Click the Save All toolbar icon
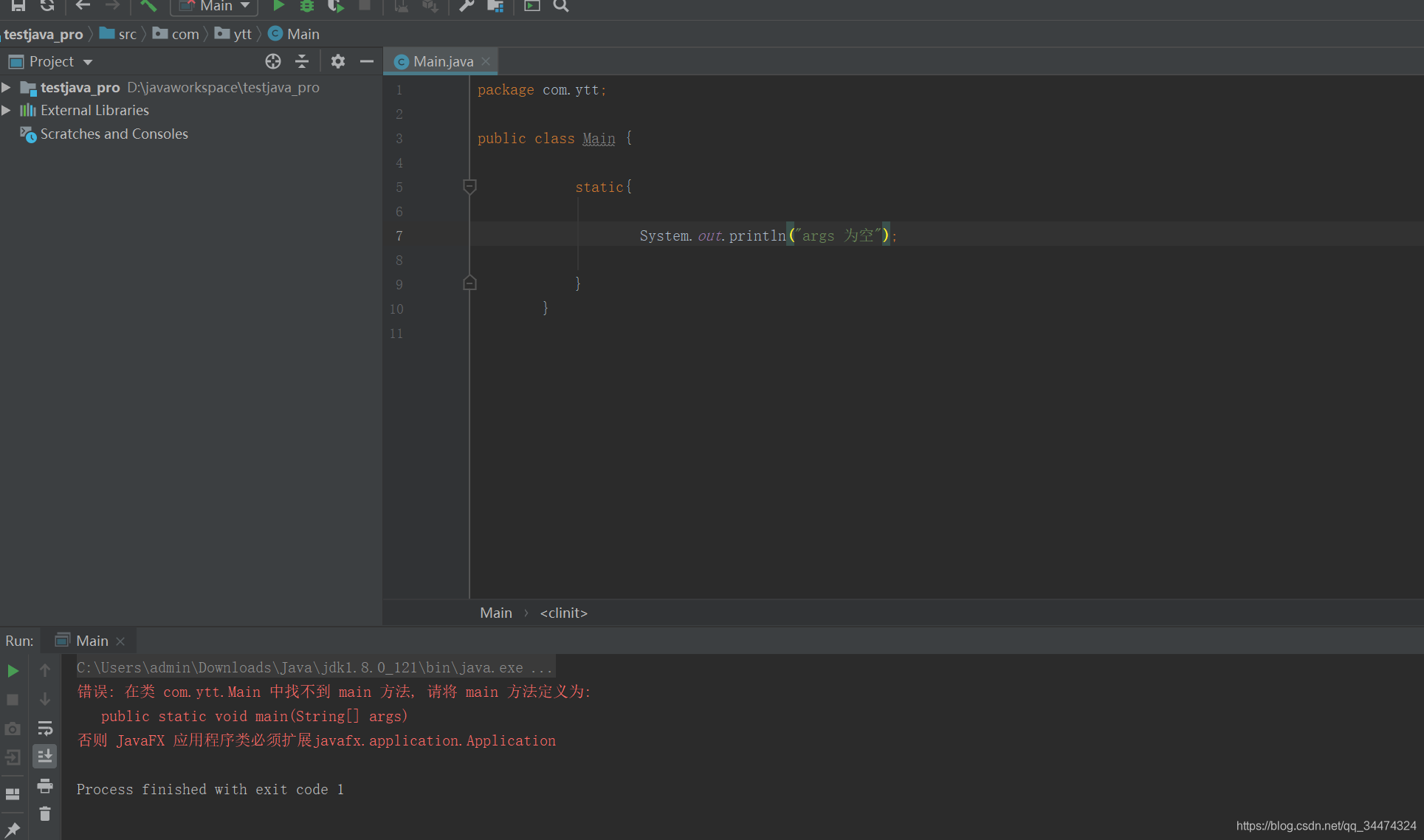 pyautogui.click(x=18, y=5)
